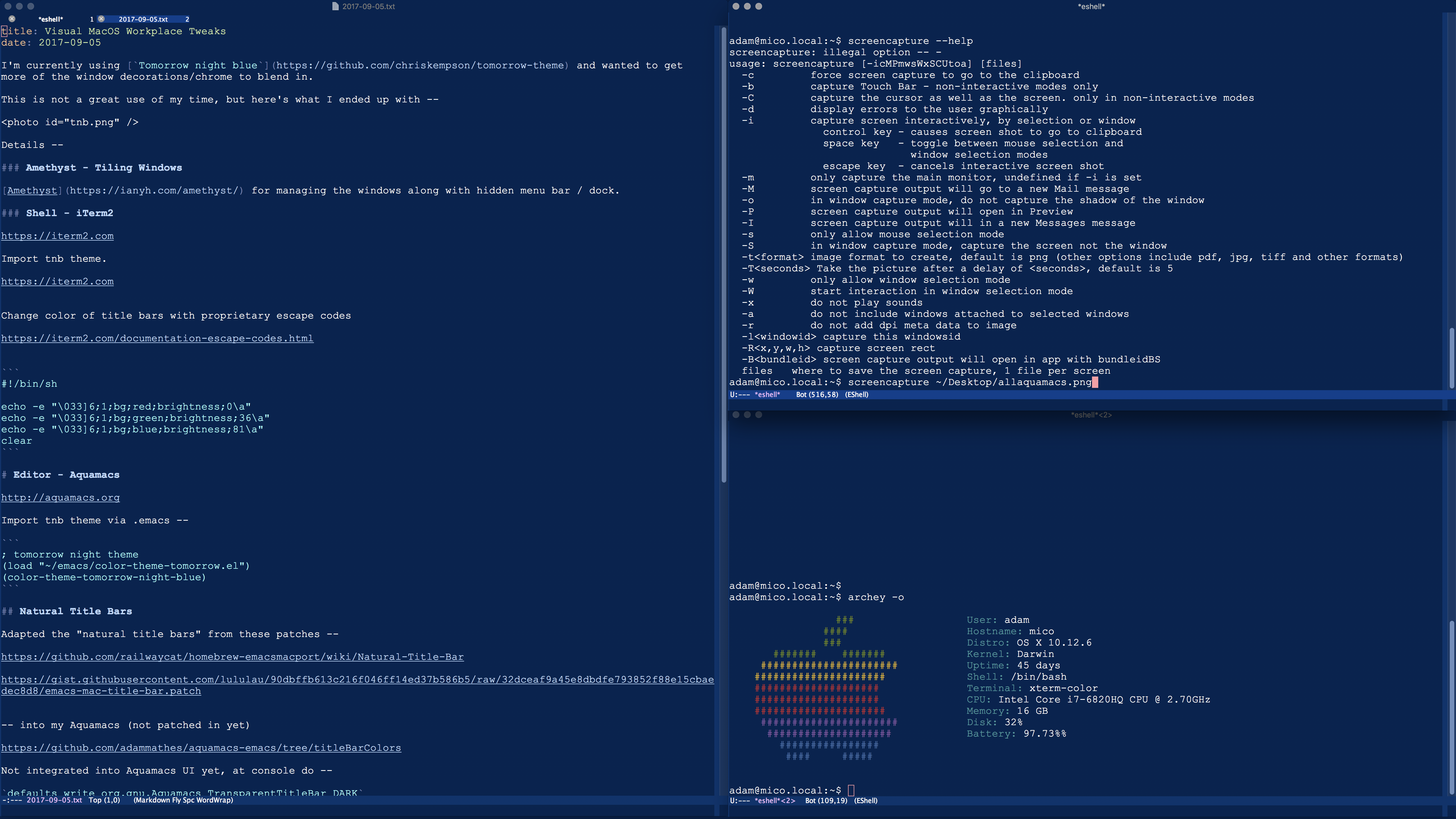This screenshot has height=819, width=1456.
Task: Click the 'CPU: Intel Core i7-6820HQ' line
Action: coord(1088,700)
